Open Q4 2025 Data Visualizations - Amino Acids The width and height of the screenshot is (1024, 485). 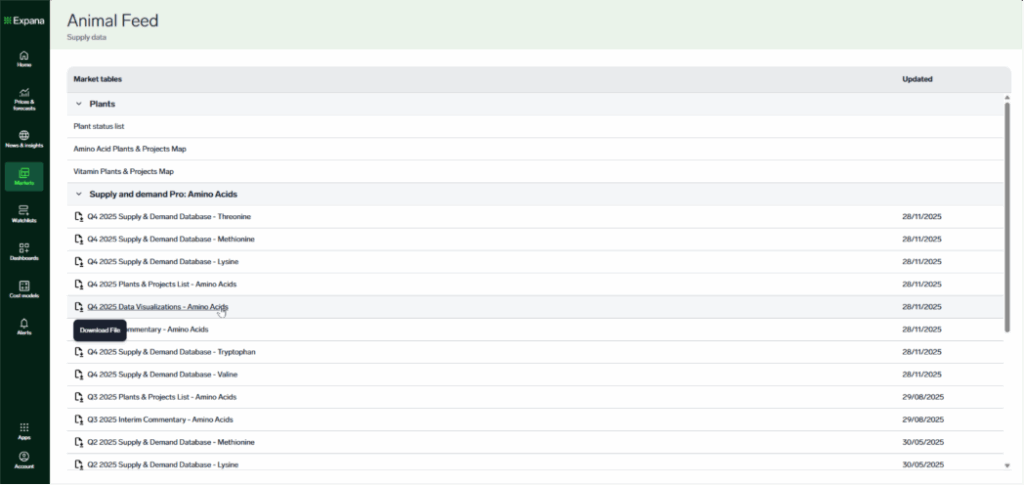click(158, 307)
